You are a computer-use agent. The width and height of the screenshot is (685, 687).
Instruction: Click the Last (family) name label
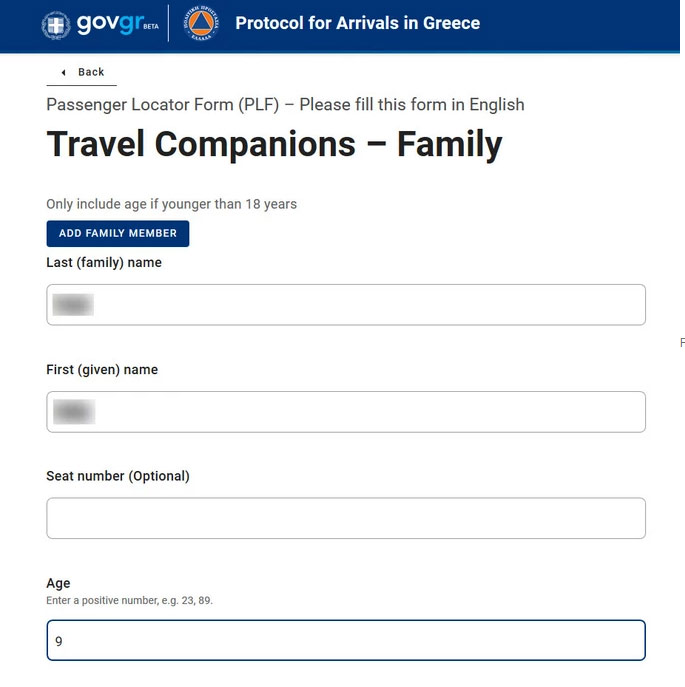point(104,263)
